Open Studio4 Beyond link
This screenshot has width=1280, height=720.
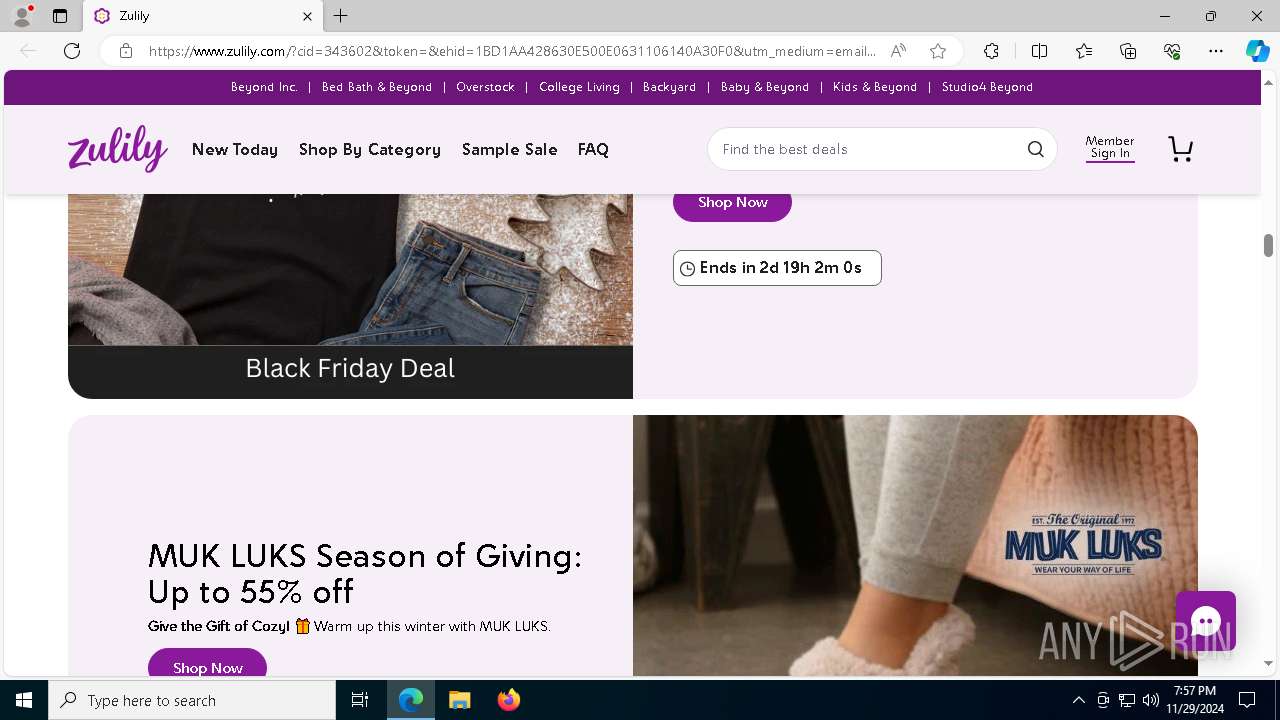click(x=987, y=87)
